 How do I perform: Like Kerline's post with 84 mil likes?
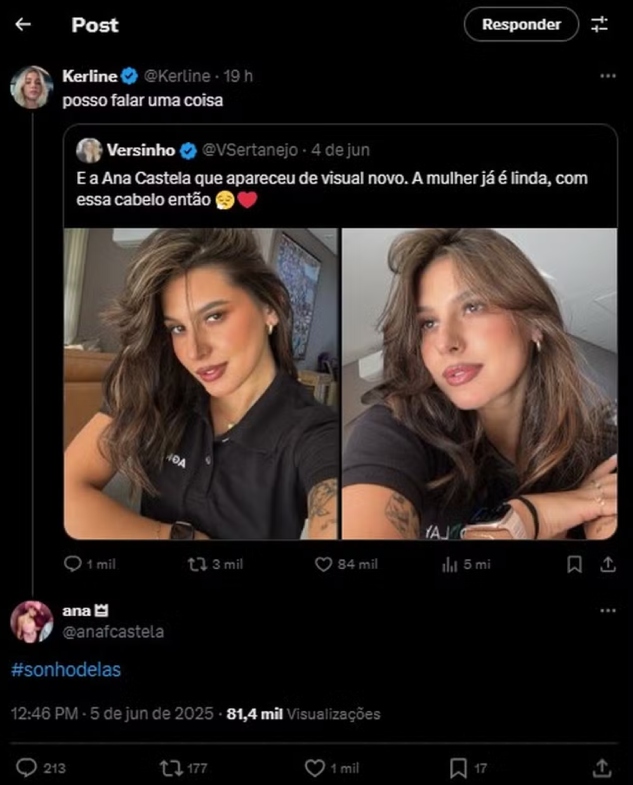[x=323, y=565]
